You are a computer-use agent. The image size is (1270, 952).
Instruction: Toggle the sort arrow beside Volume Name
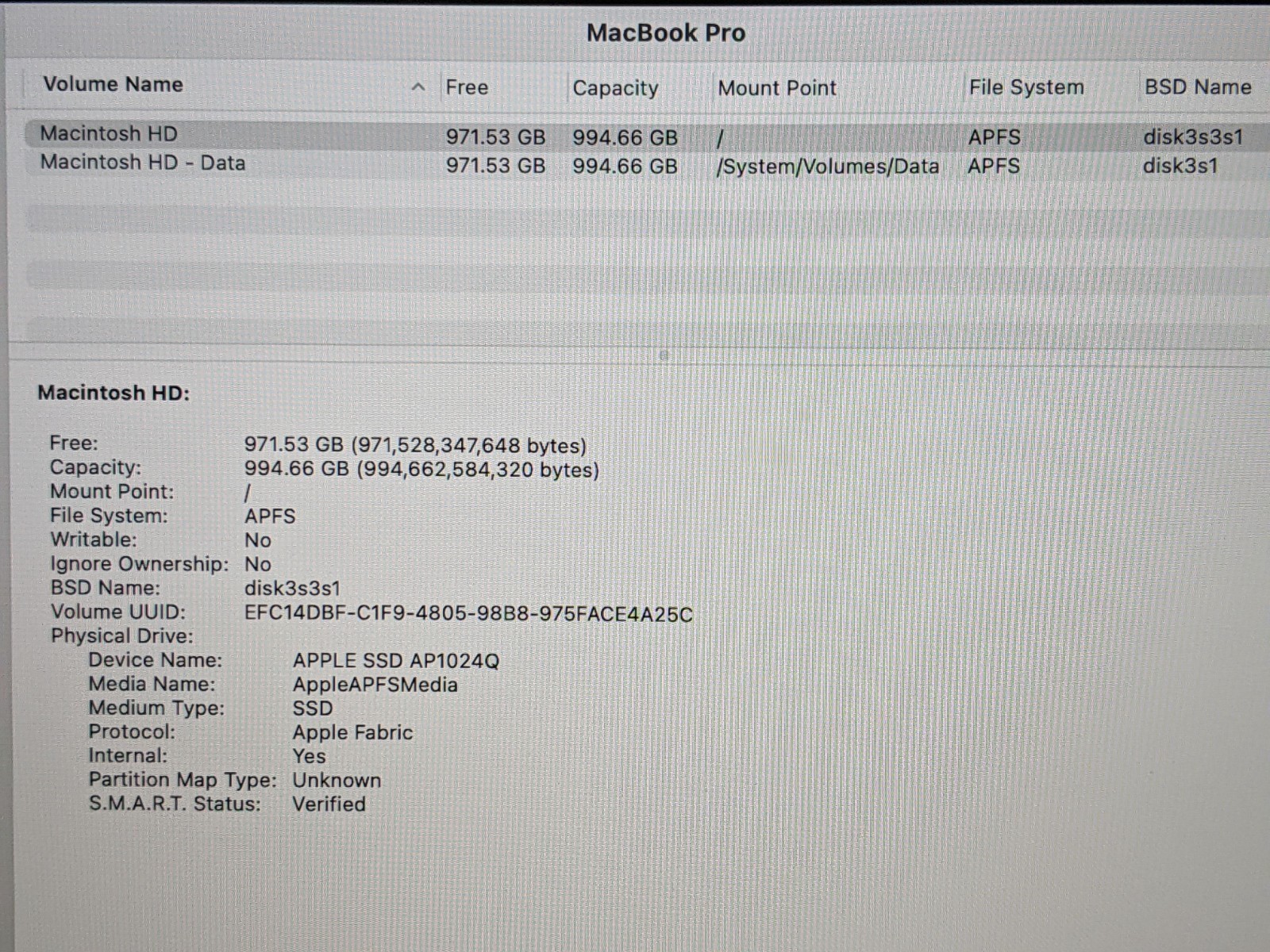tap(418, 87)
